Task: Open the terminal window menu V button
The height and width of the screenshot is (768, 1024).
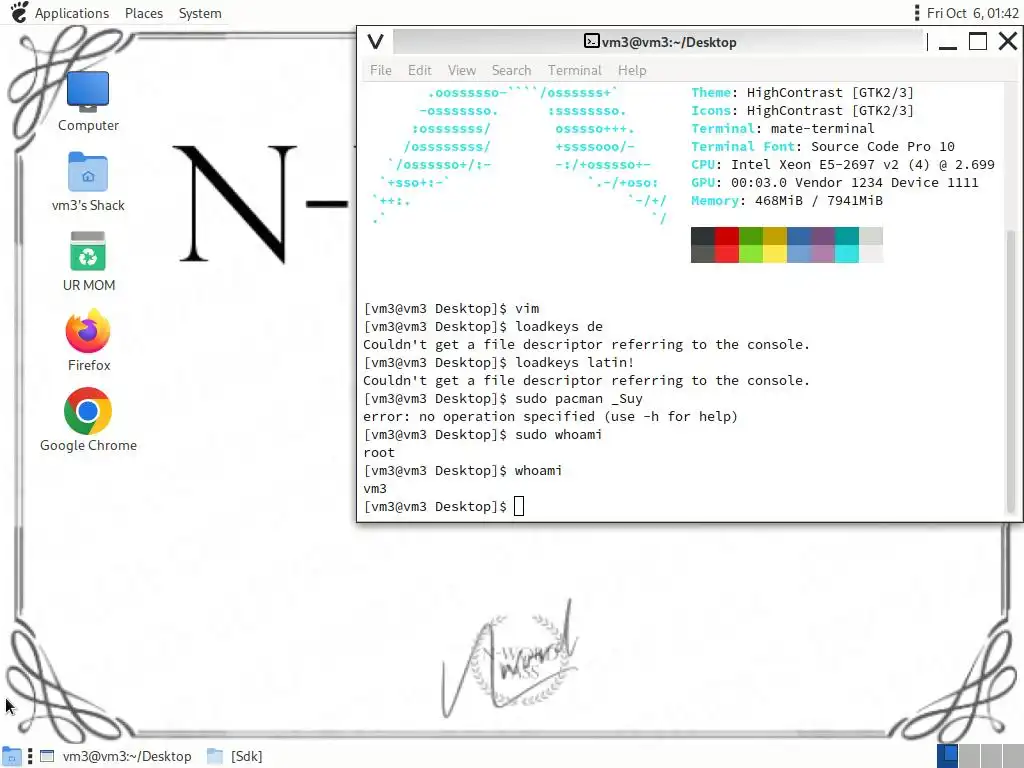Action: 376,42
